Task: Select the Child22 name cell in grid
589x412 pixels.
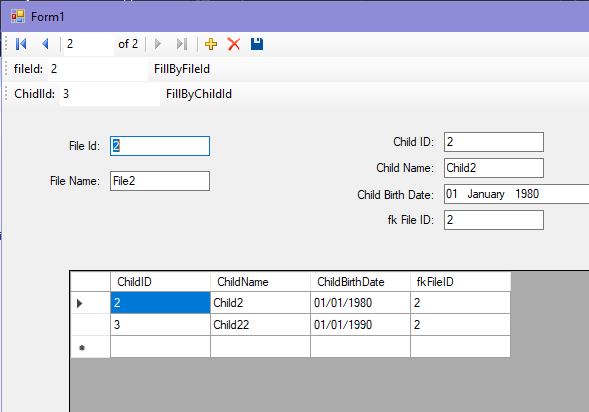Action: click(260, 324)
